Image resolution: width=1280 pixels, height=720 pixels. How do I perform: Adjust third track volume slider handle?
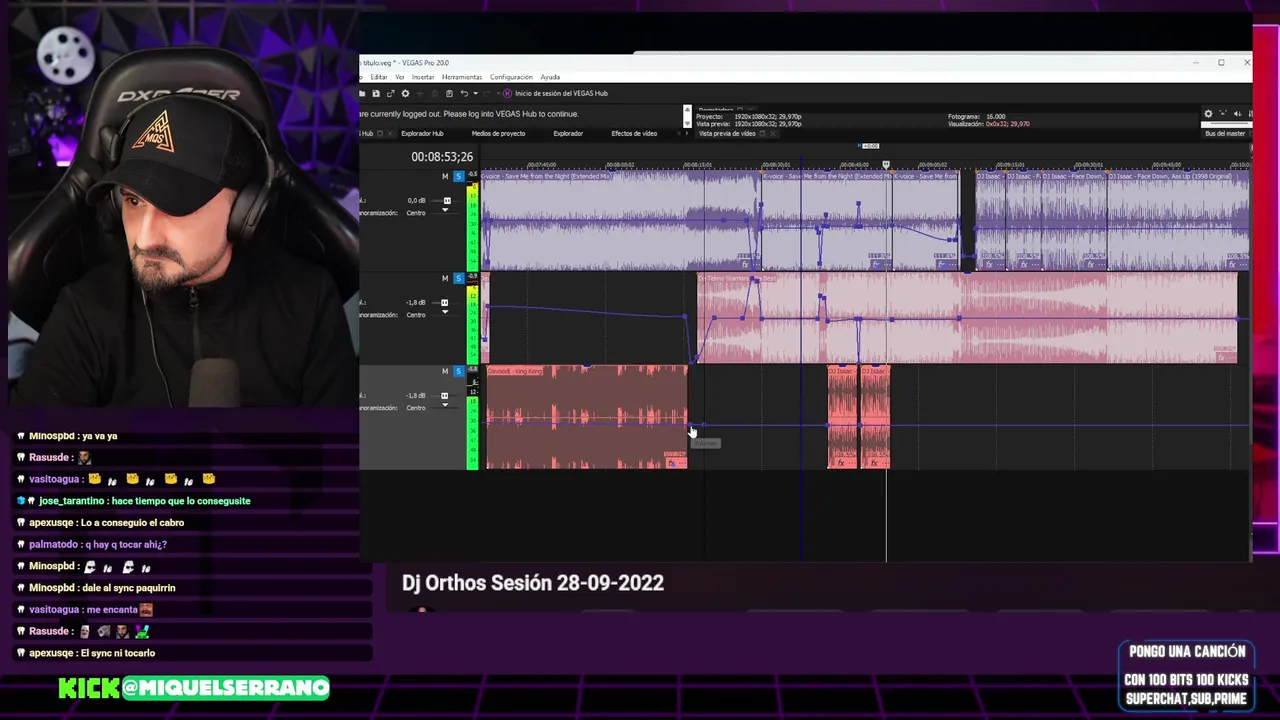445,395
